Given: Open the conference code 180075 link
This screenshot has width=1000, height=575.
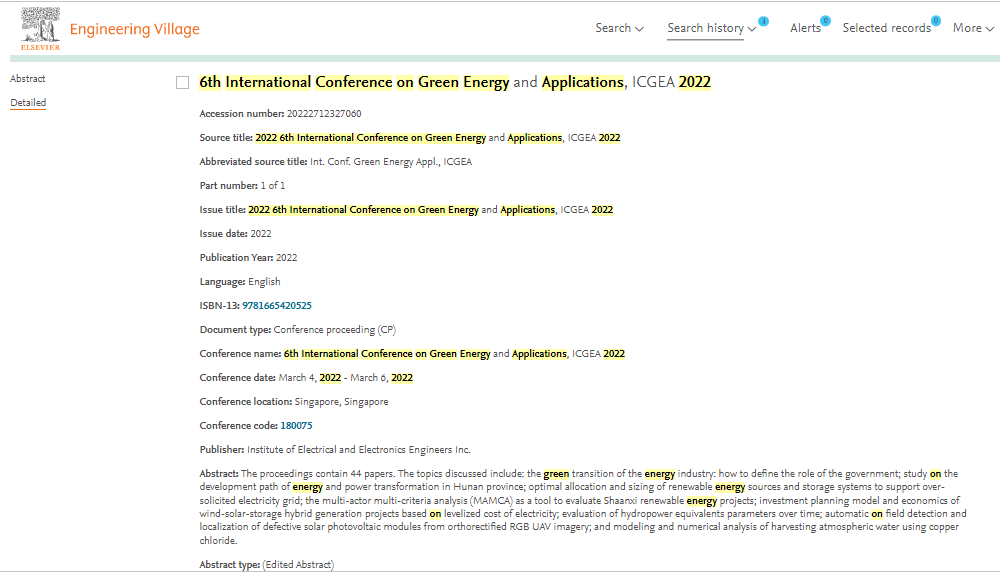Looking at the screenshot, I should pos(297,425).
